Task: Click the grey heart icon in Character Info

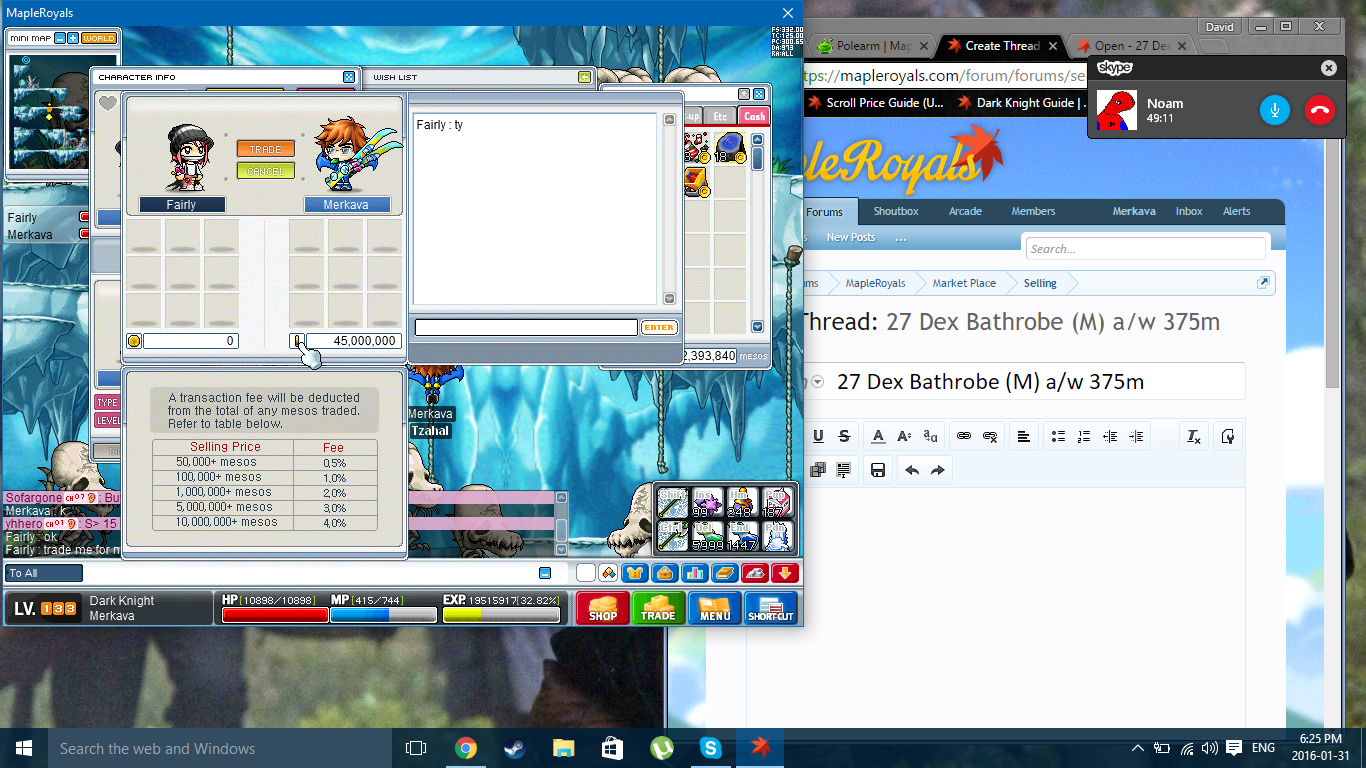Action: pyautogui.click(x=108, y=104)
